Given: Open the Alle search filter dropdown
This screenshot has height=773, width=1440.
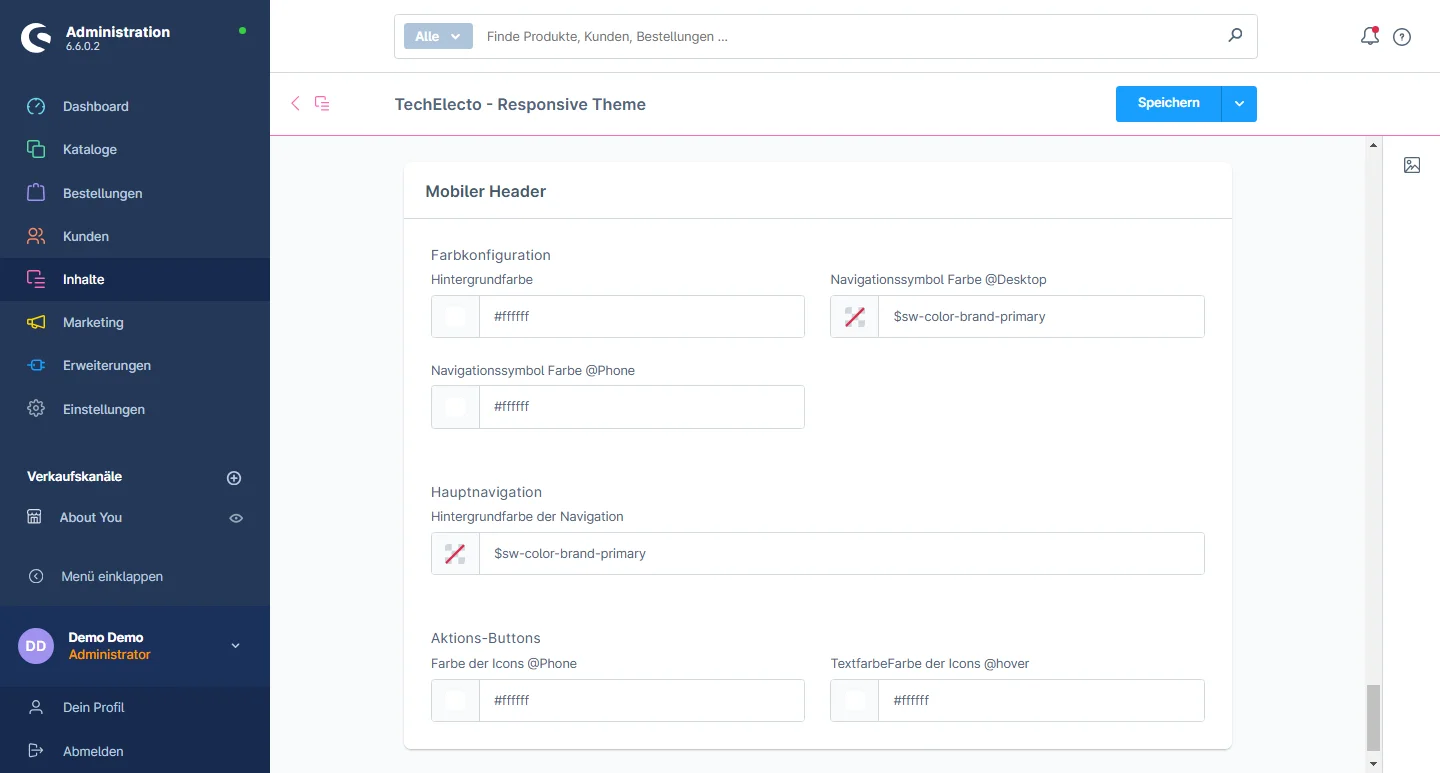Looking at the screenshot, I should click(438, 36).
